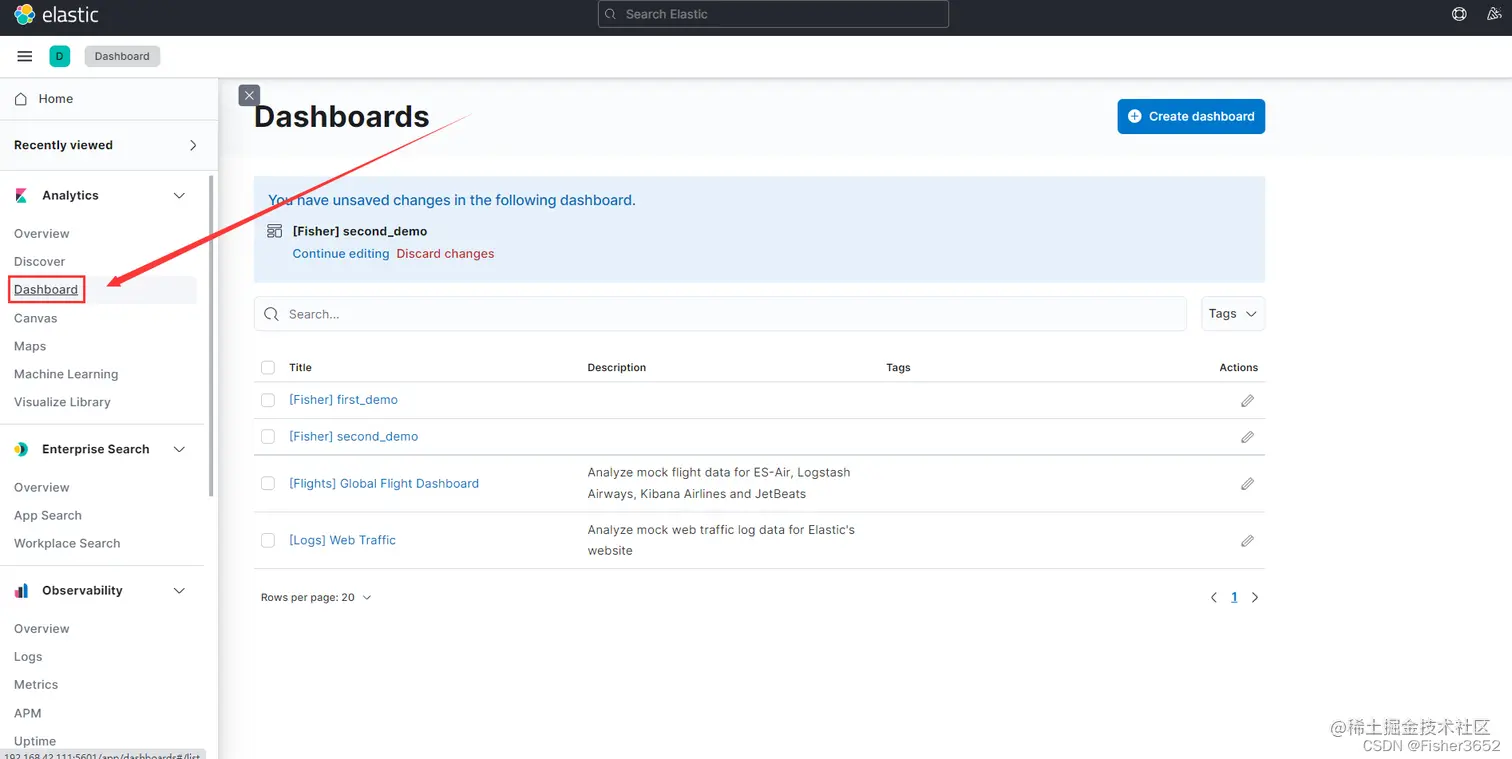Click the Home icon in sidebar

(21, 99)
